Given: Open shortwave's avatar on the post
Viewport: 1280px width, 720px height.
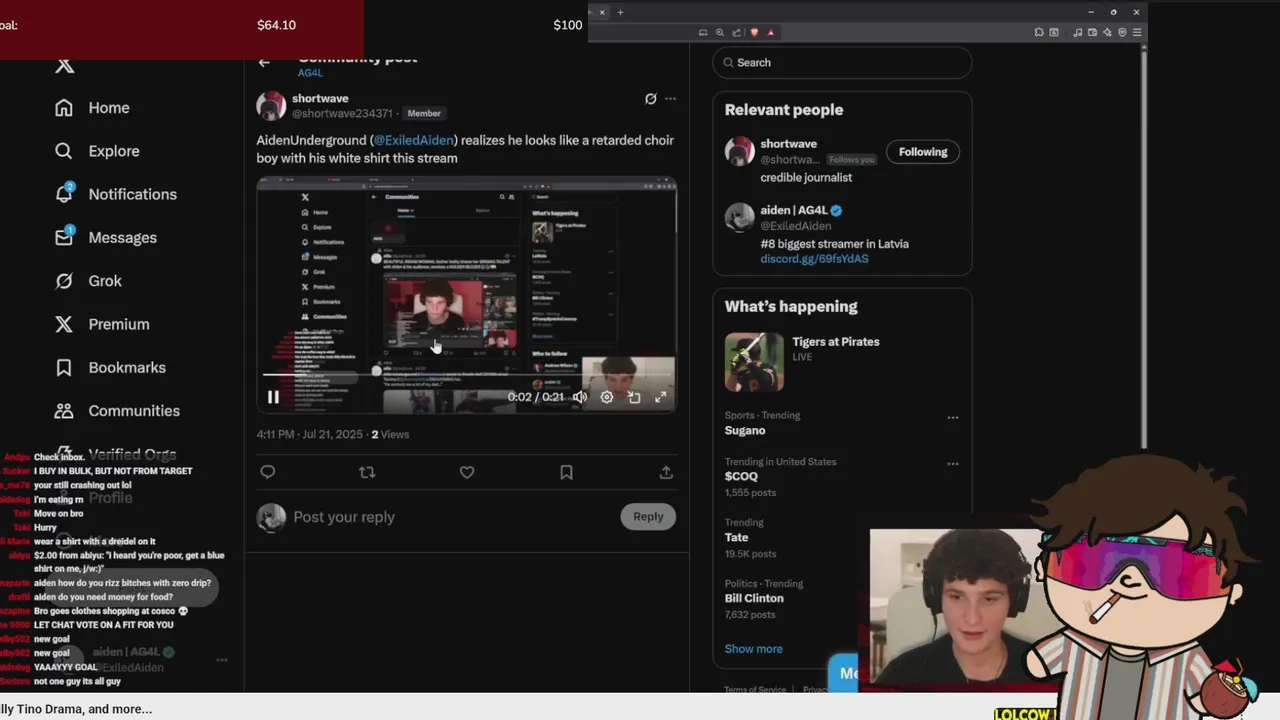Looking at the screenshot, I should coord(271,106).
